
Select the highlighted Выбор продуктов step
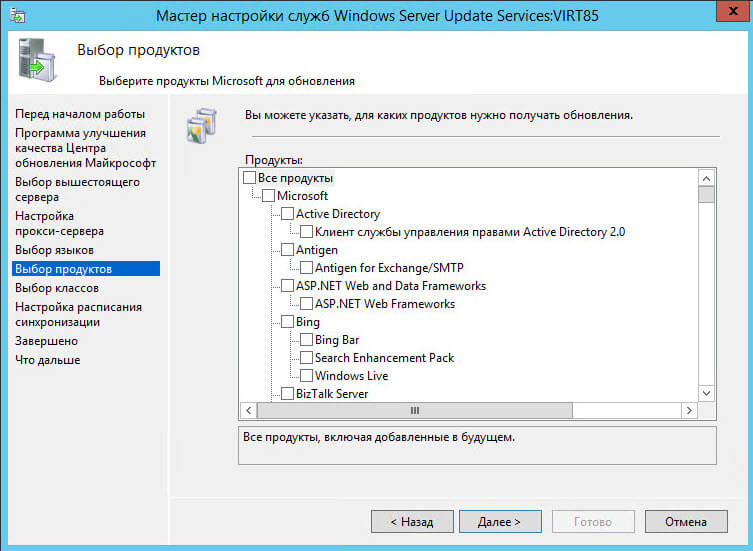pos(86,269)
